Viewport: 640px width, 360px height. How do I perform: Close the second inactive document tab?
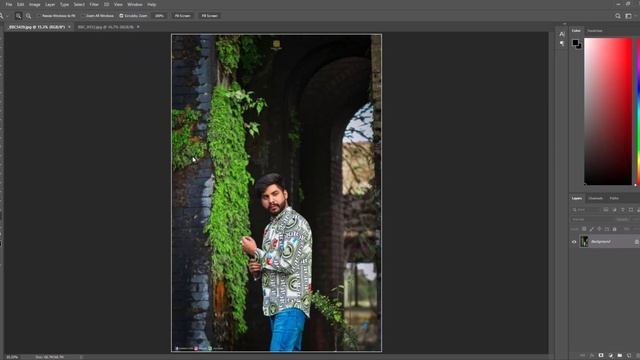pos(138,27)
